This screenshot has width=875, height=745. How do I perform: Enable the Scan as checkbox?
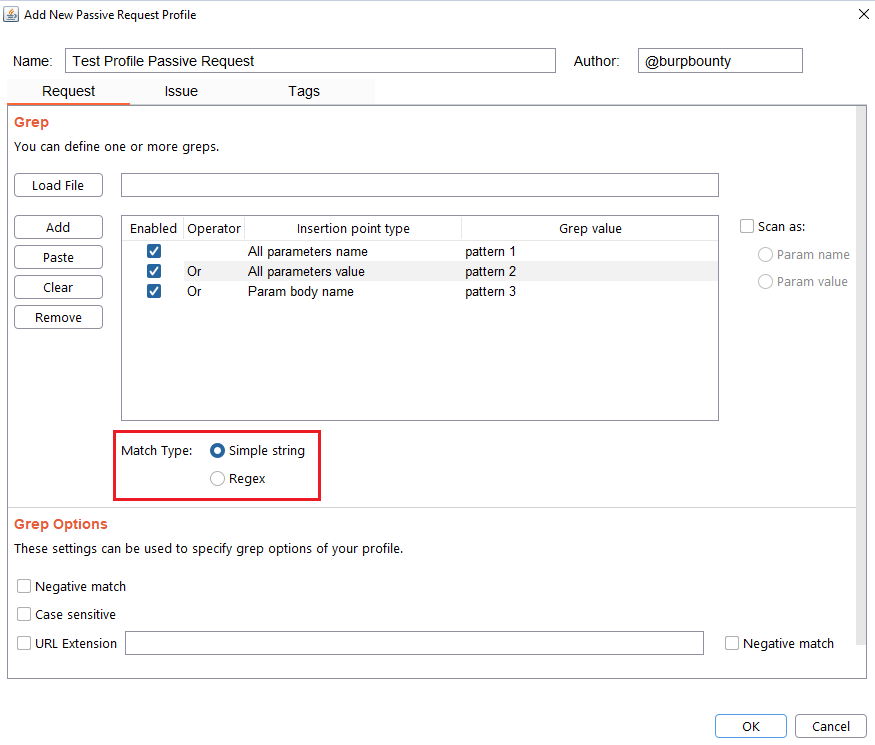click(747, 227)
